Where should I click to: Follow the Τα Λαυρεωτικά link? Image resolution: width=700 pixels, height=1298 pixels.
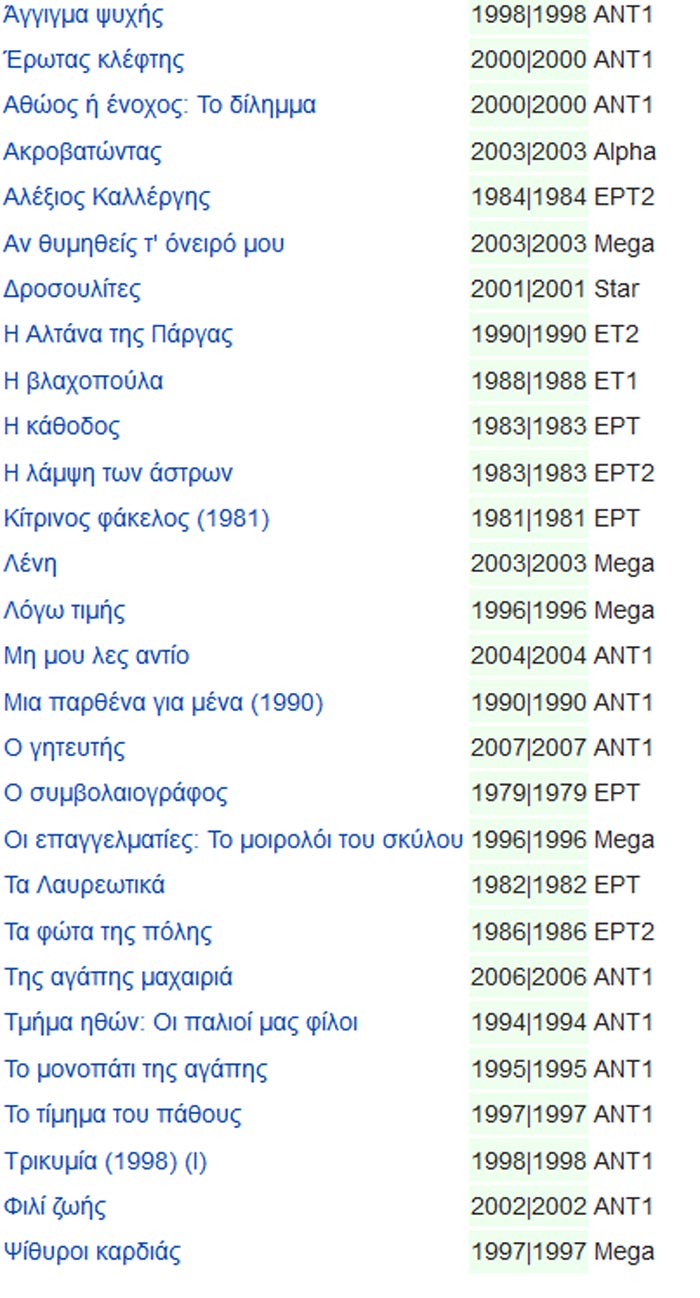coord(84,885)
